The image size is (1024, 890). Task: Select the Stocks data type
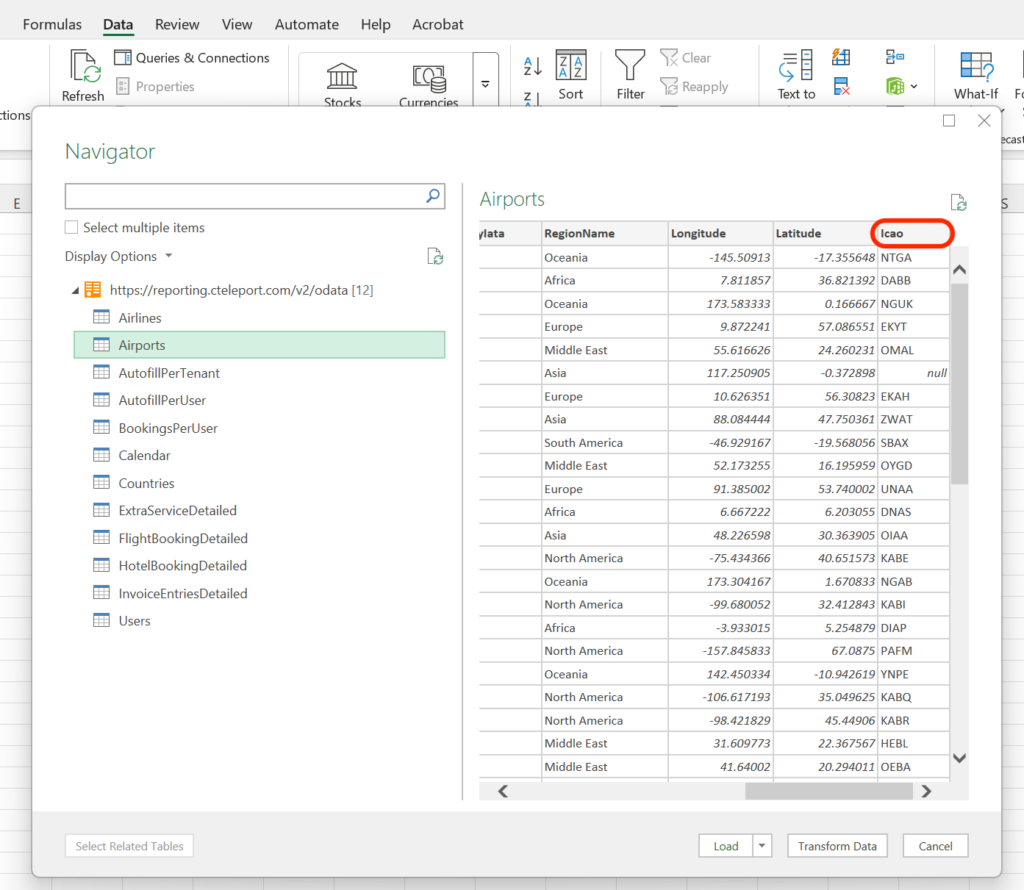[x=342, y=84]
